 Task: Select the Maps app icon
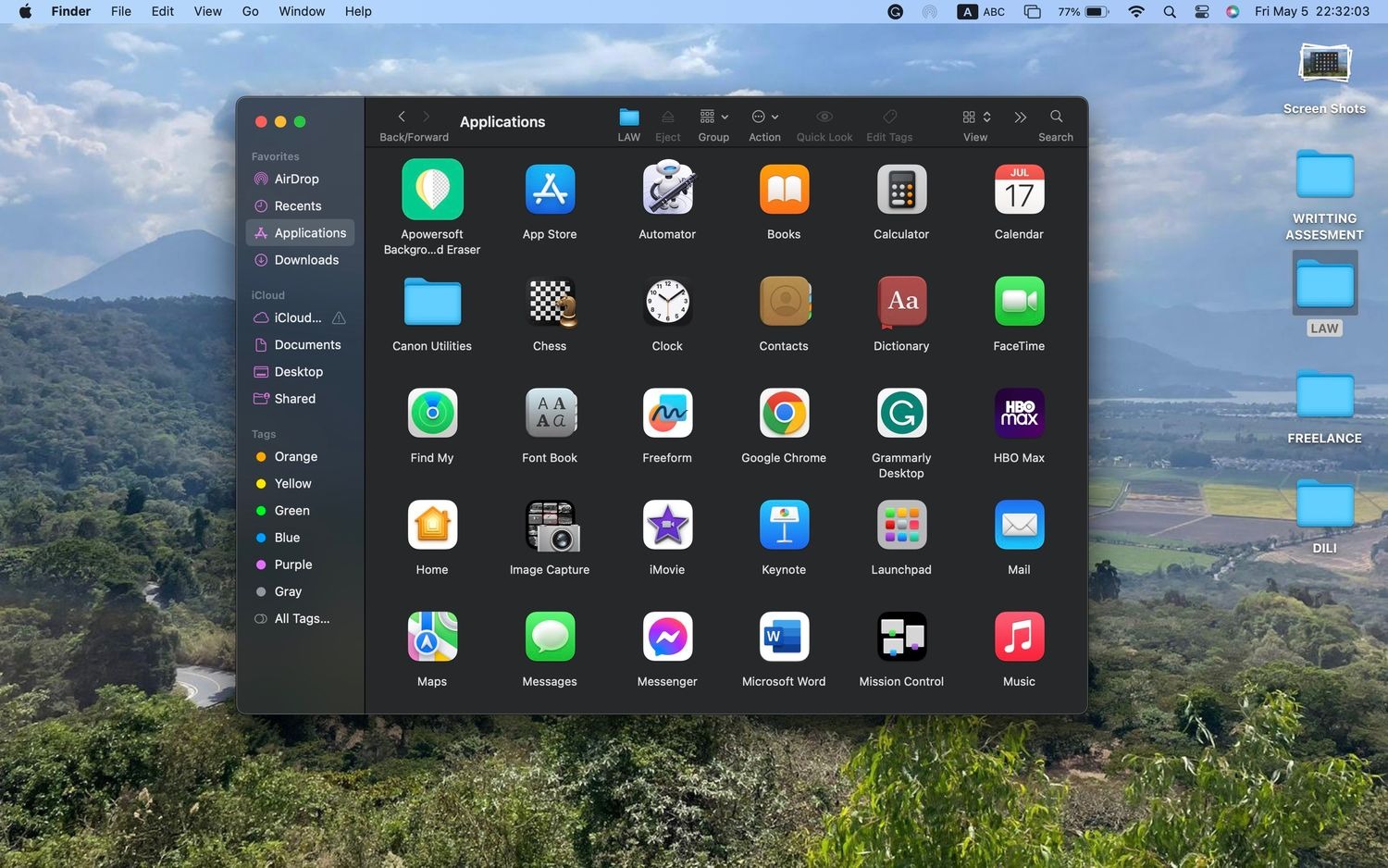(432, 637)
